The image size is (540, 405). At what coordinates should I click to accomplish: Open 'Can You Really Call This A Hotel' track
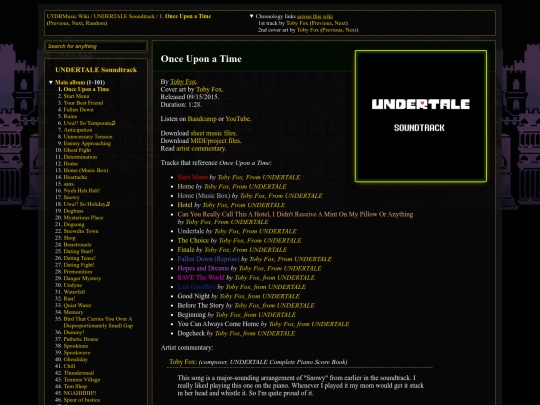pyautogui.click(x=295, y=214)
